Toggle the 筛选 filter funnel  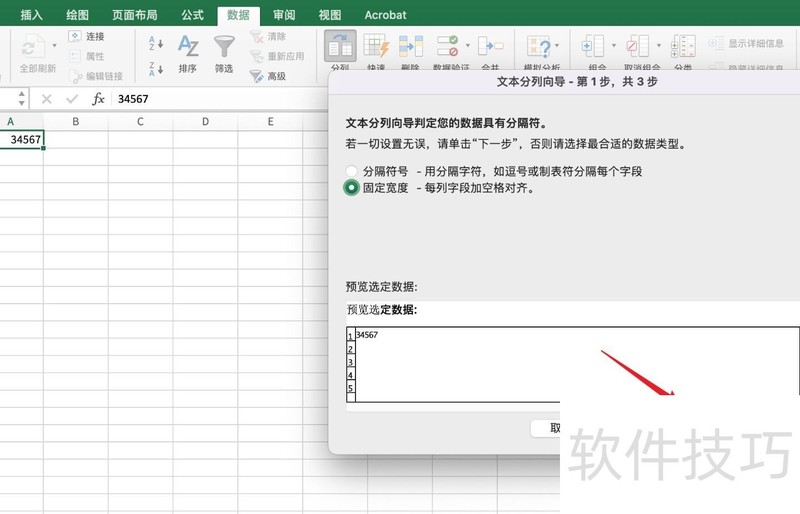coord(224,53)
